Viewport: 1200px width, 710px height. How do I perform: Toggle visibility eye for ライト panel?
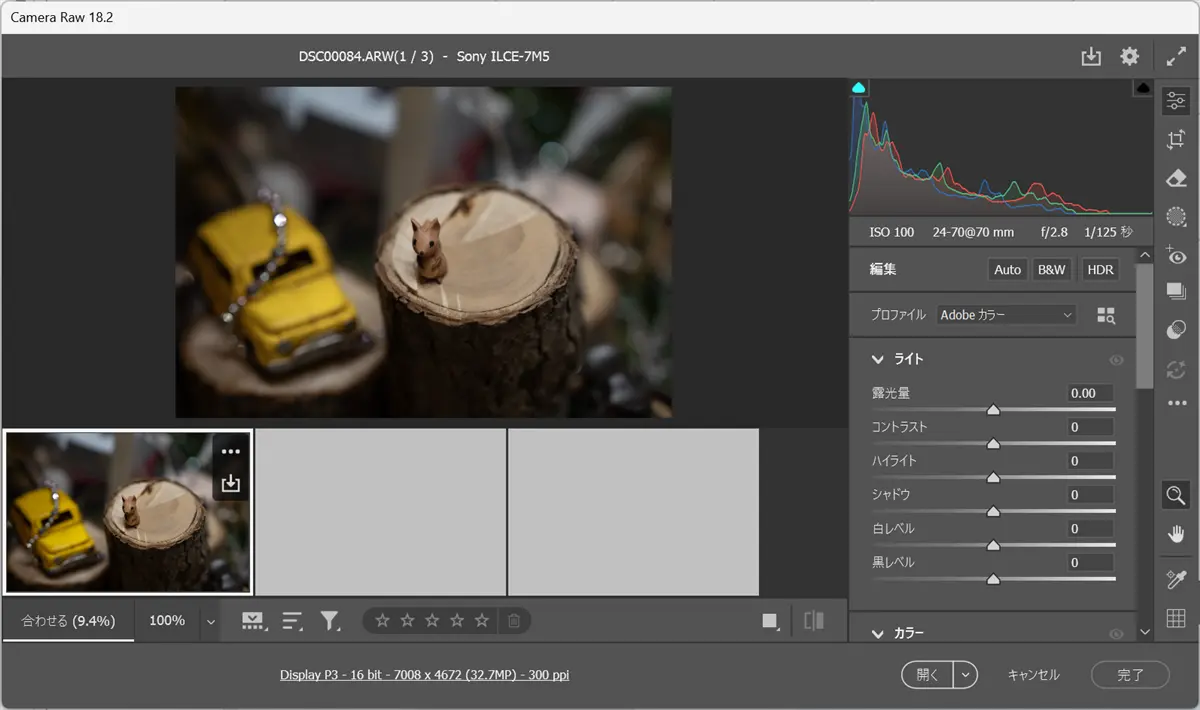click(1116, 360)
